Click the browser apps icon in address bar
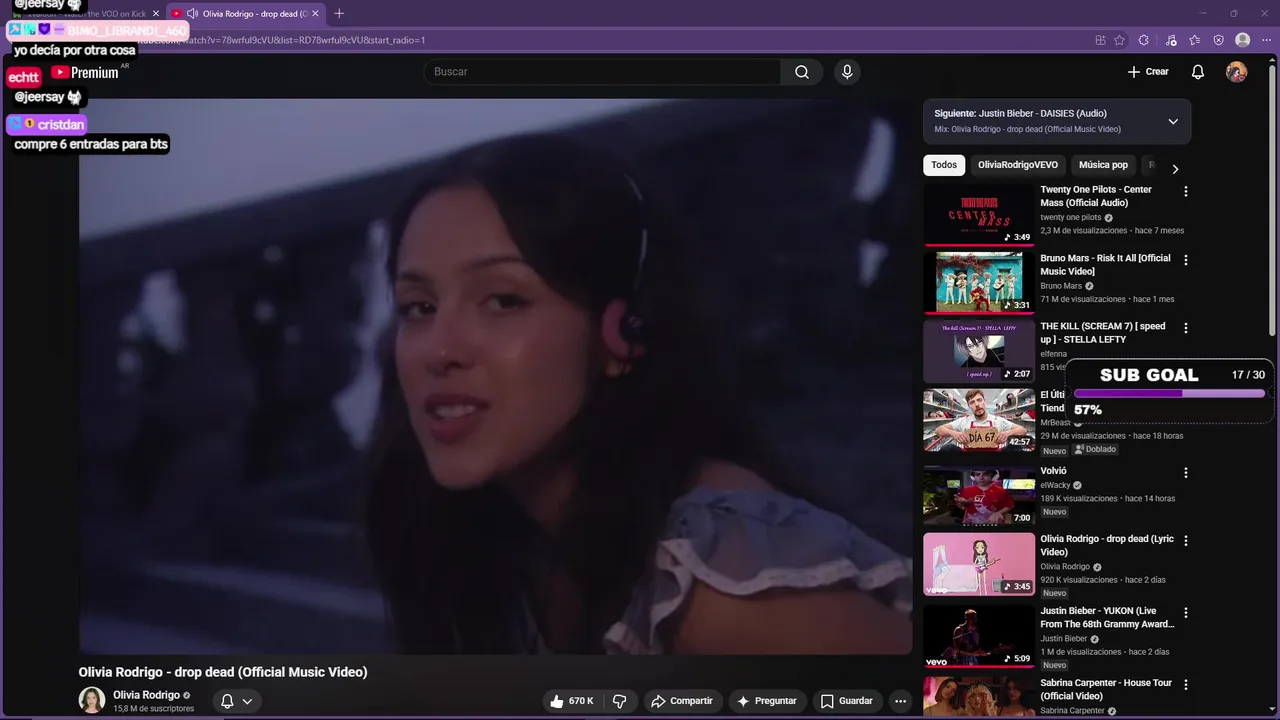This screenshot has height=720, width=1280. click(1100, 40)
